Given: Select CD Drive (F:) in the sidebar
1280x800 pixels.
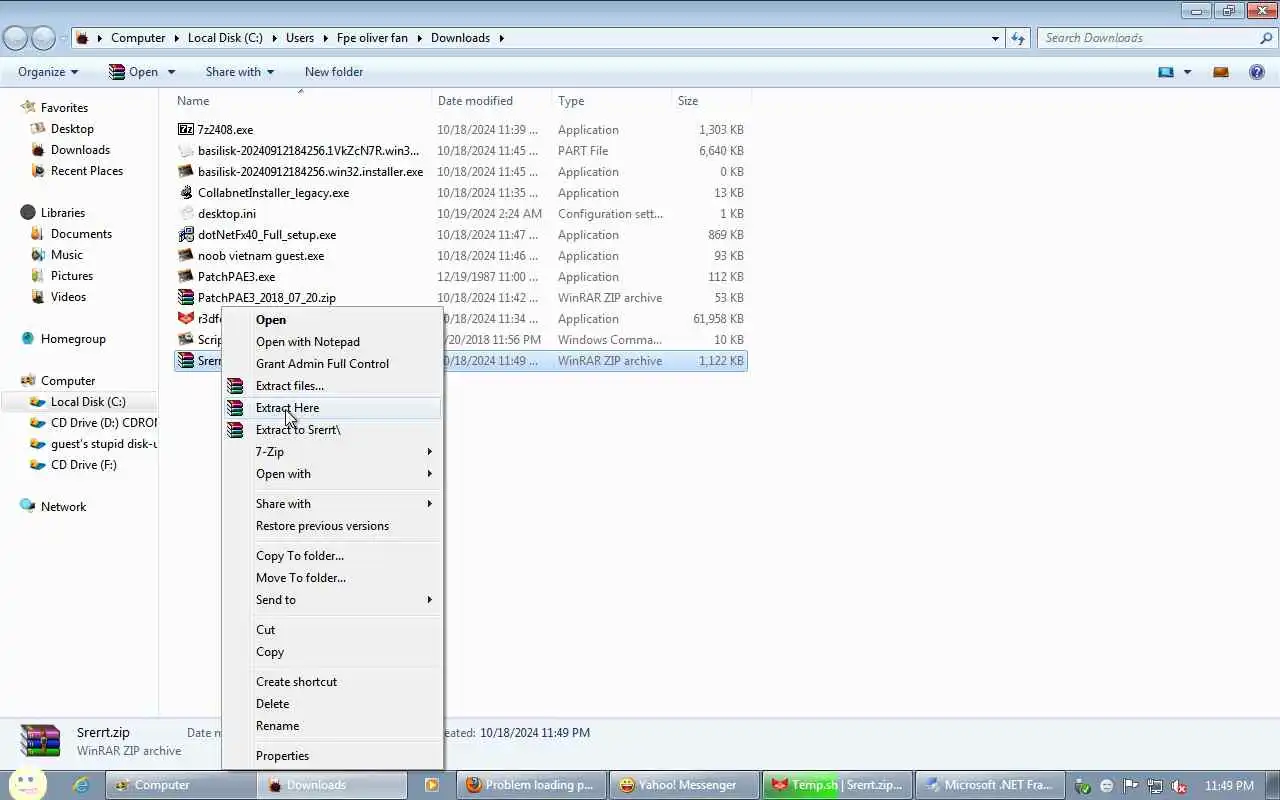Looking at the screenshot, I should click(x=83, y=465).
